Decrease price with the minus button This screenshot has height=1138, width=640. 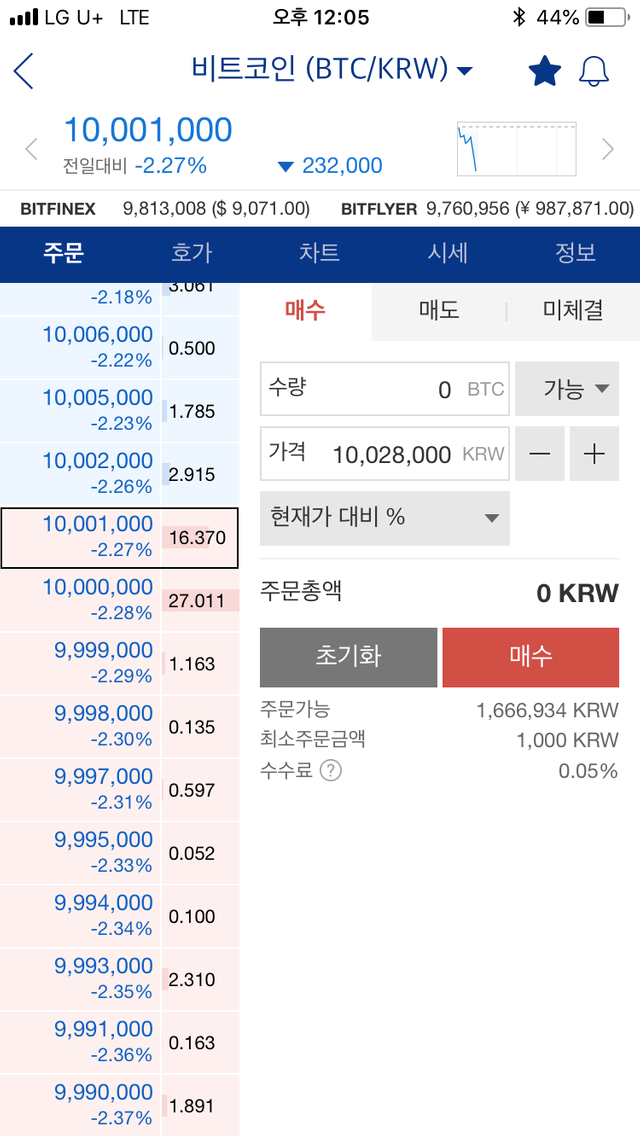pyautogui.click(x=540, y=454)
